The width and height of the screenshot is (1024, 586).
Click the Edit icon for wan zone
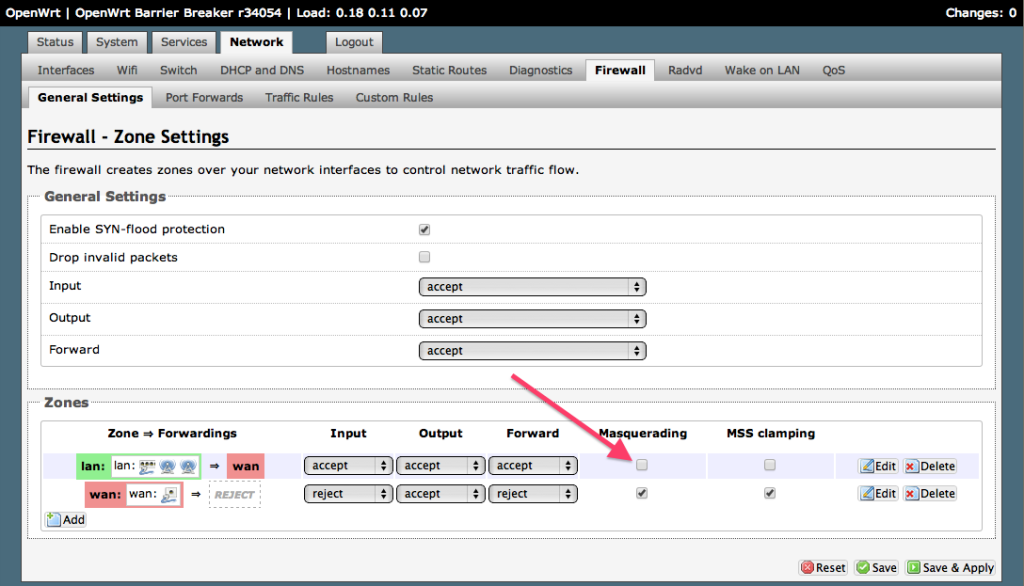point(867,494)
